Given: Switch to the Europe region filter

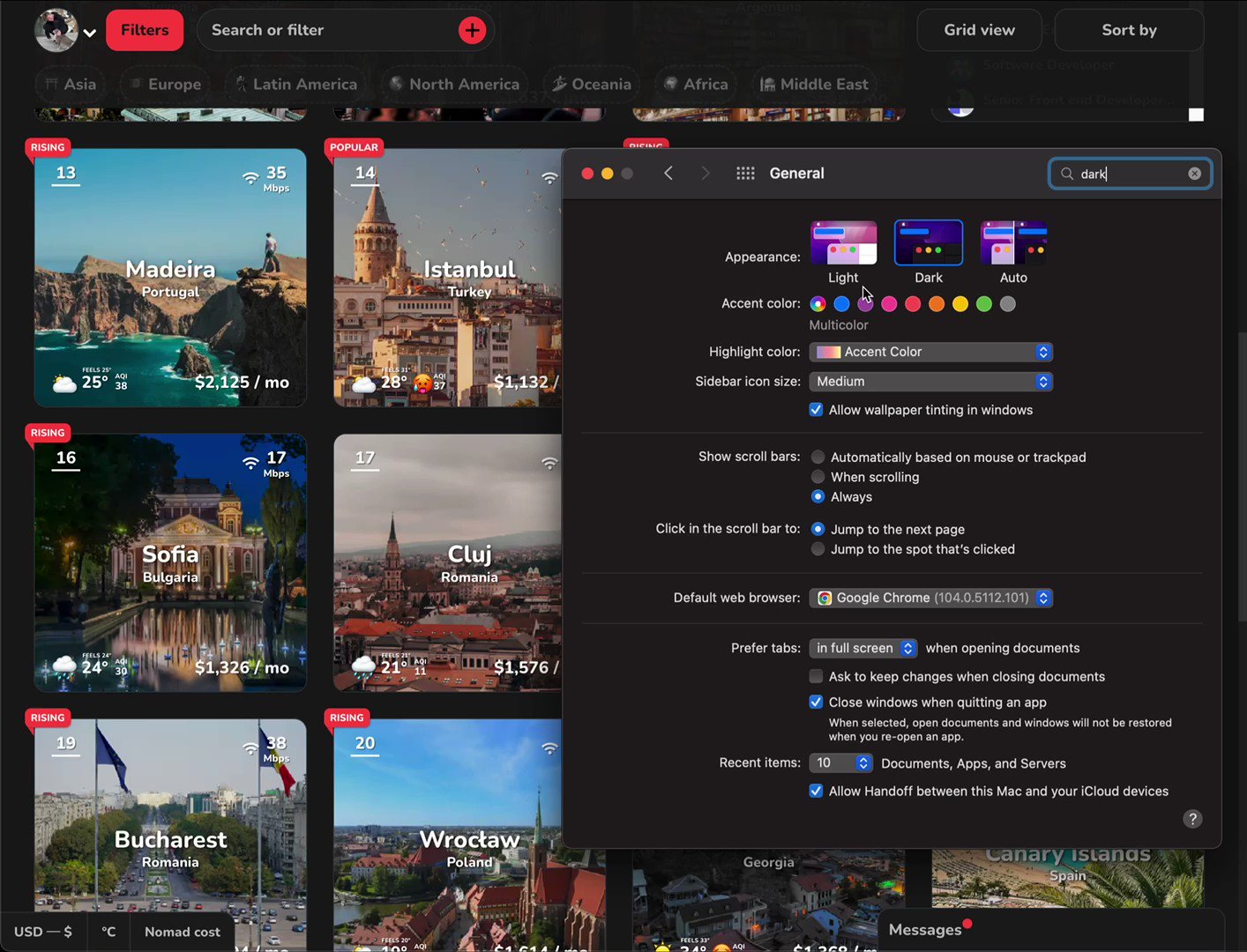Looking at the screenshot, I should 165,84.
